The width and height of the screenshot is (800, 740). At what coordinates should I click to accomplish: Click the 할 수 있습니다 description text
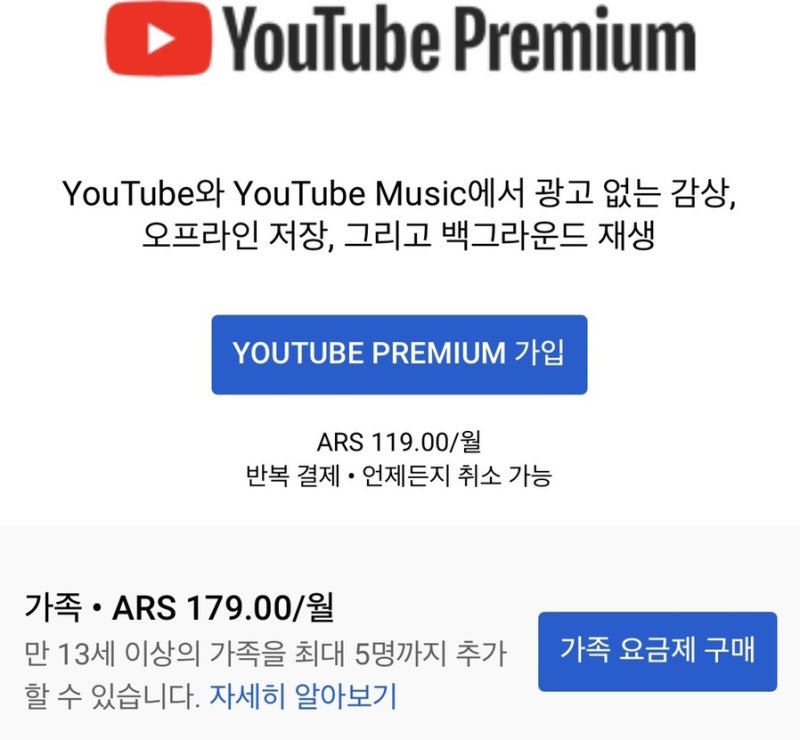coord(112,696)
